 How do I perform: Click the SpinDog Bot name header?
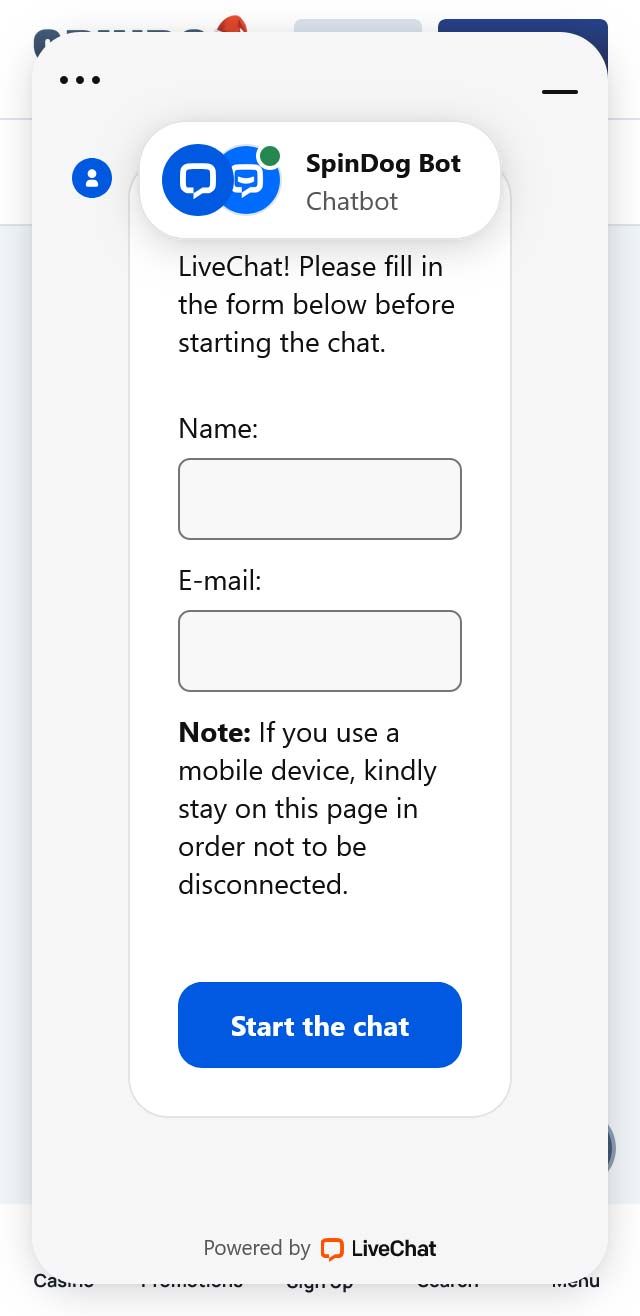(383, 164)
